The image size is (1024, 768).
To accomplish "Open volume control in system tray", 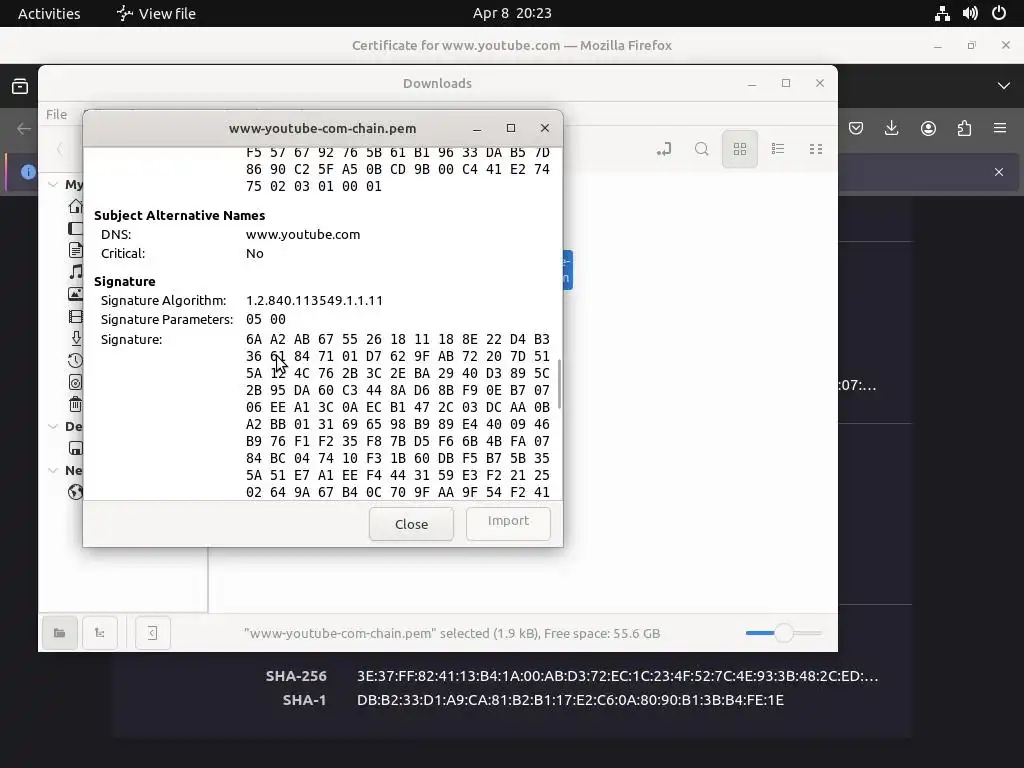I will pos(970,13).
